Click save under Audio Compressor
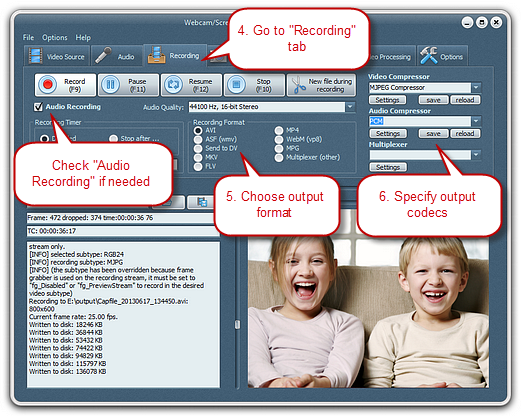Viewport: 521px width, 416px height. (x=433, y=133)
